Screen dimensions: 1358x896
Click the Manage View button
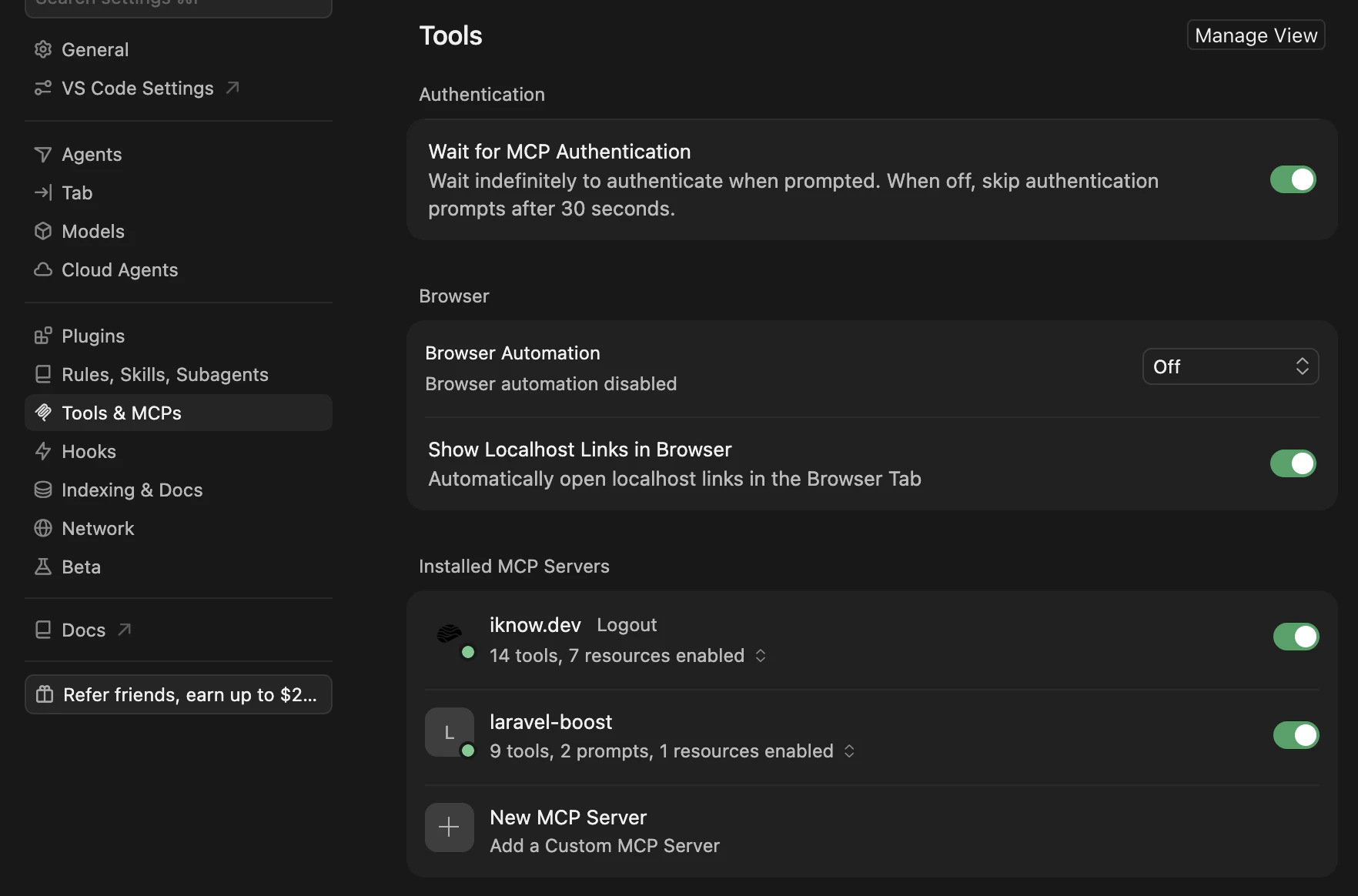1256,35
